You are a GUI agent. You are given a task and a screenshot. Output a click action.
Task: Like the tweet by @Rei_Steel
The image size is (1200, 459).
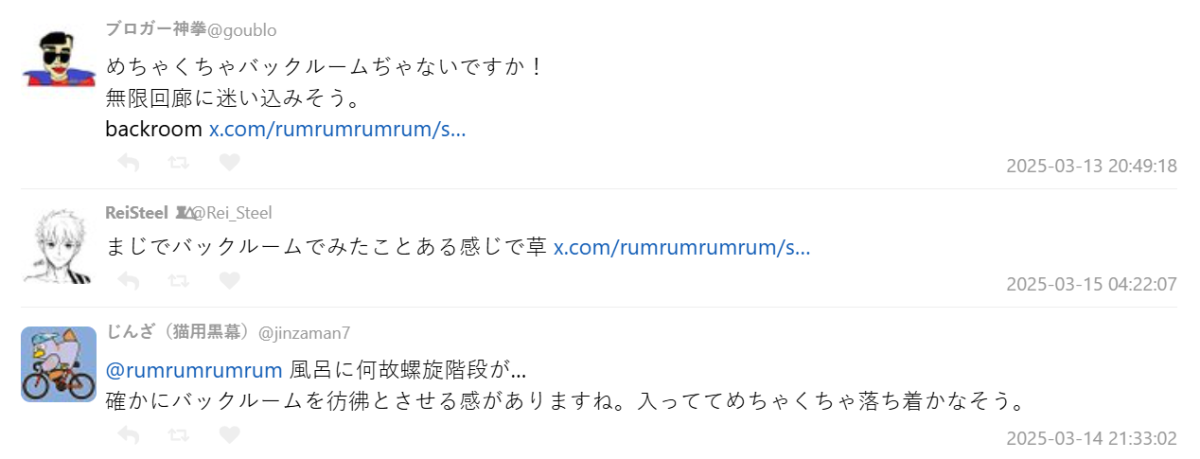point(229,281)
